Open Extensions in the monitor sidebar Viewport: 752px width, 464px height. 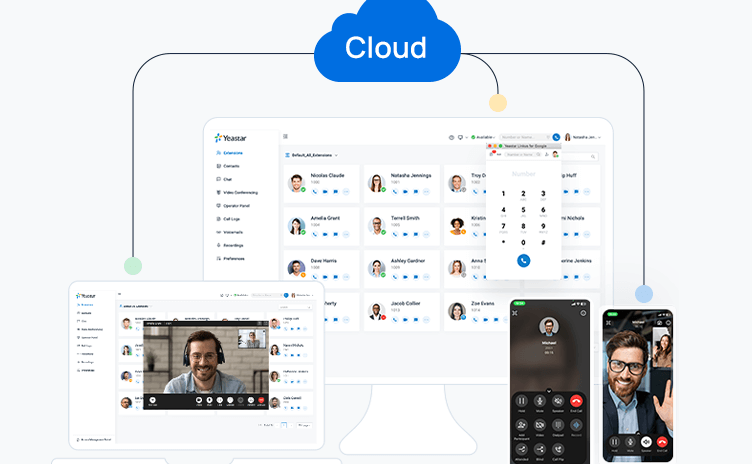click(x=229, y=153)
